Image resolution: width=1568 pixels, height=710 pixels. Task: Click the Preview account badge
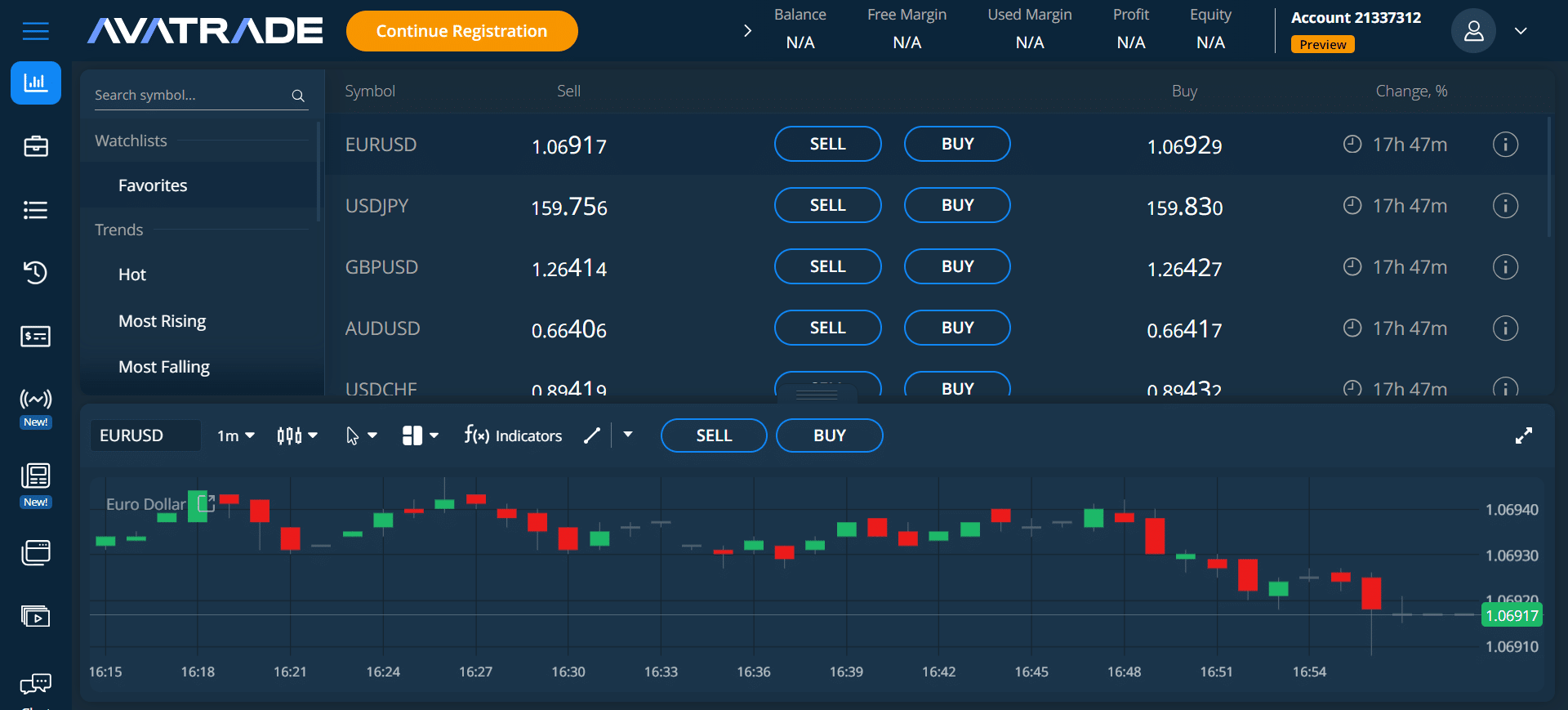(1323, 45)
